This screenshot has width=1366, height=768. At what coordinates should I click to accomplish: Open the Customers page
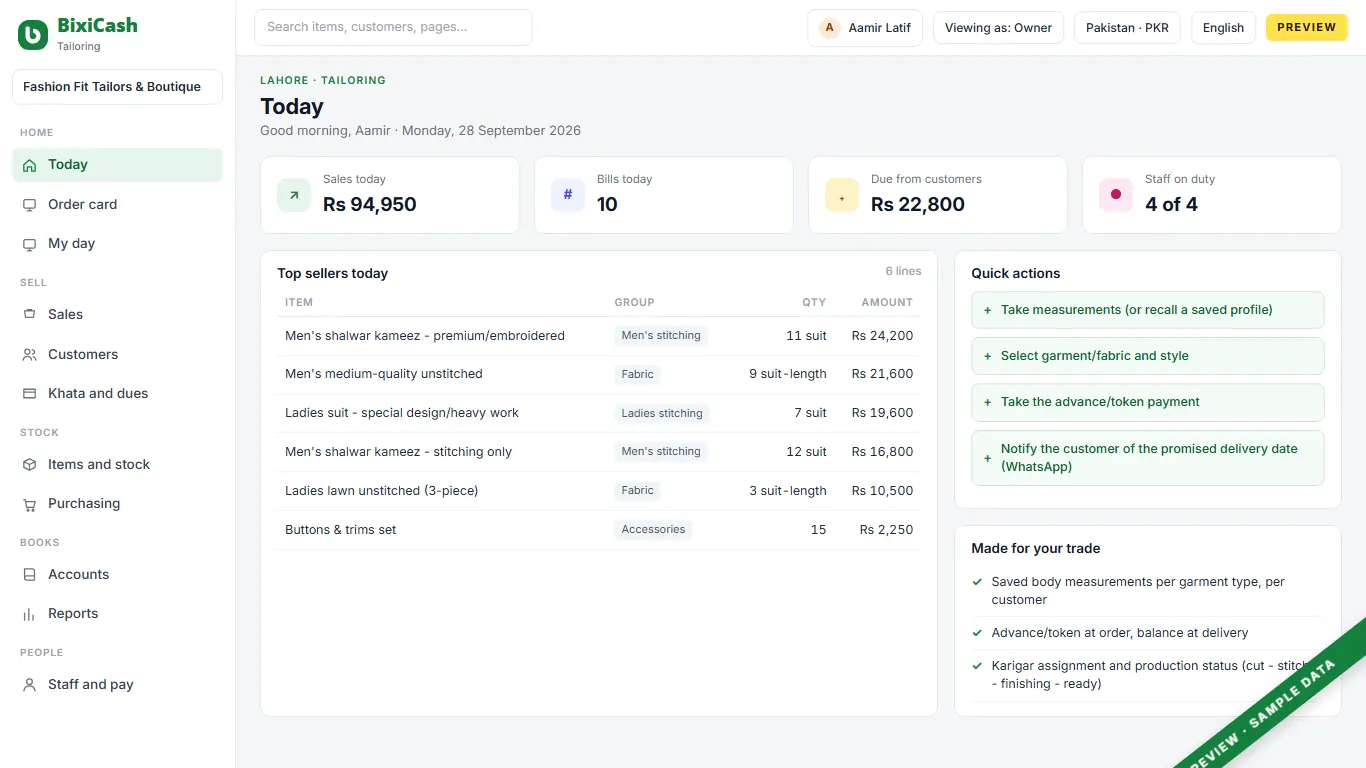[x=117, y=355]
